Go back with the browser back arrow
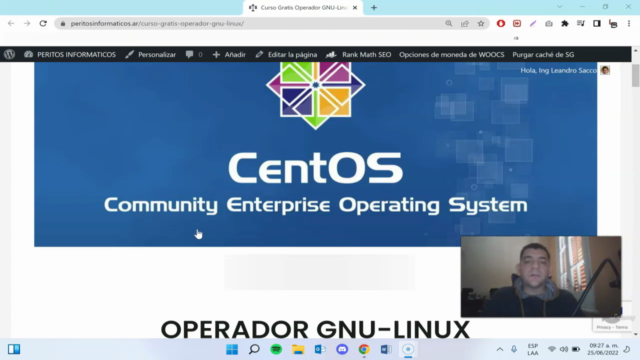640x360 pixels. point(11,24)
